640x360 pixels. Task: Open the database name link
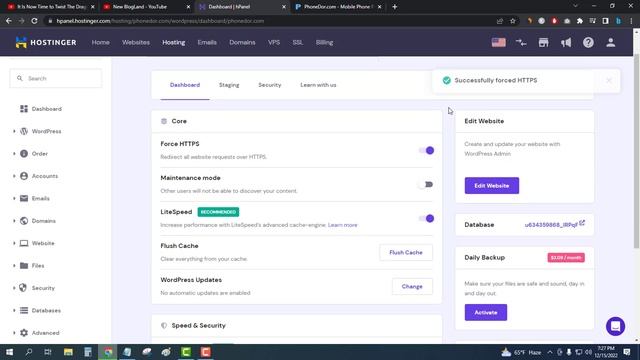[x=551, y=225]
